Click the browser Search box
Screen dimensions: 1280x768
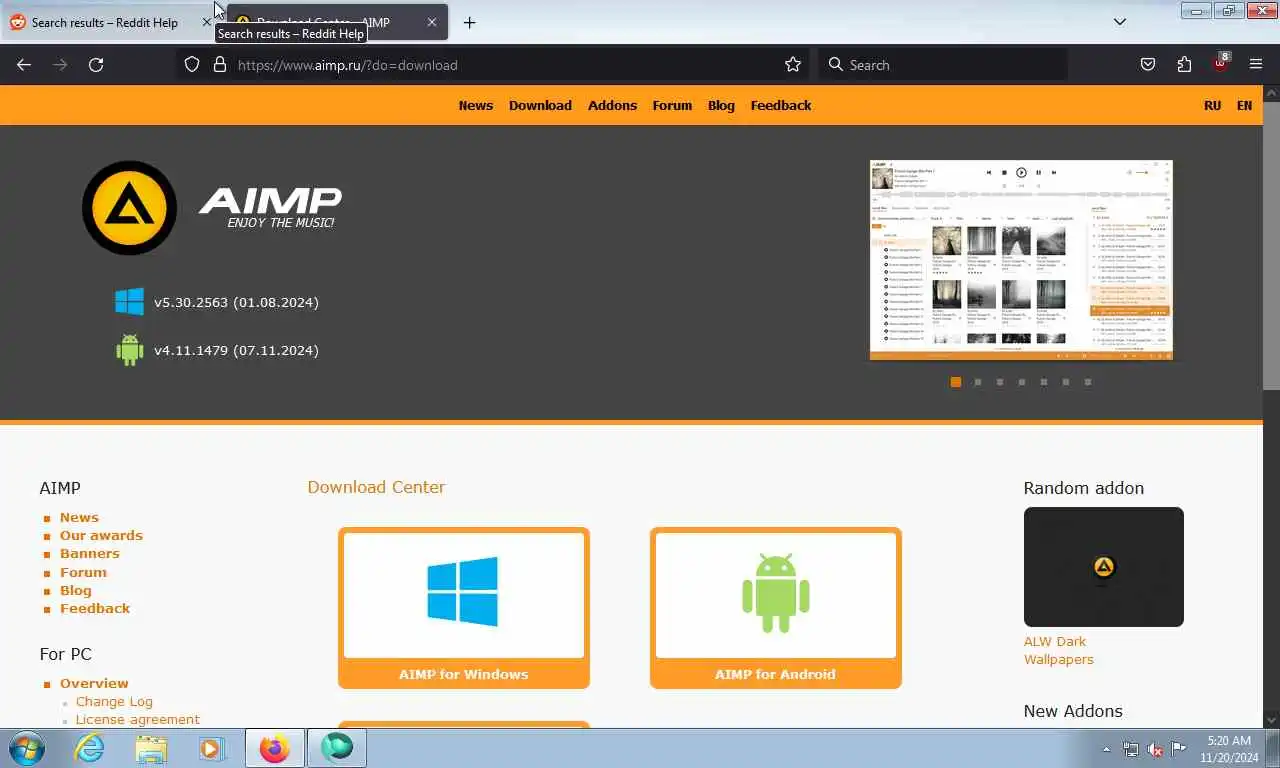pyautogui.click(x=943, y=65)
